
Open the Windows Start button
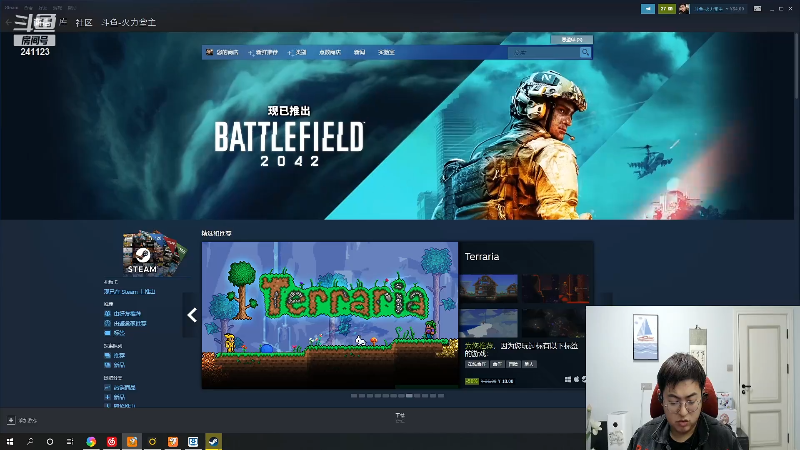click(x=10, y=441)
